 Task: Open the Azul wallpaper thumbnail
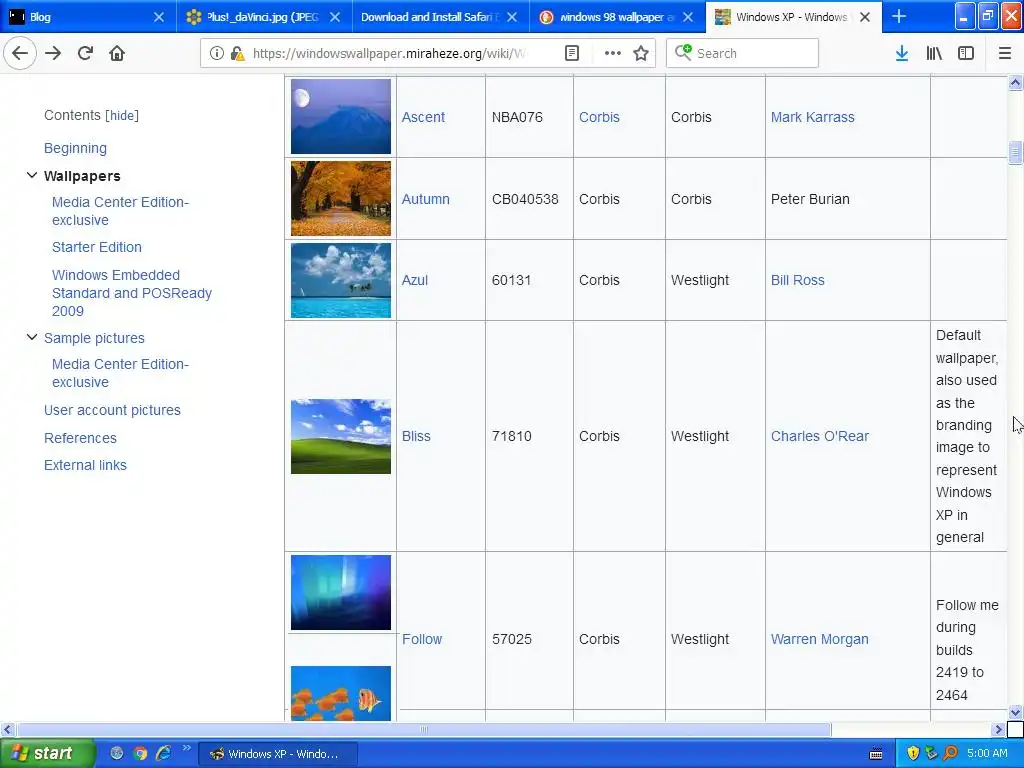341,280
